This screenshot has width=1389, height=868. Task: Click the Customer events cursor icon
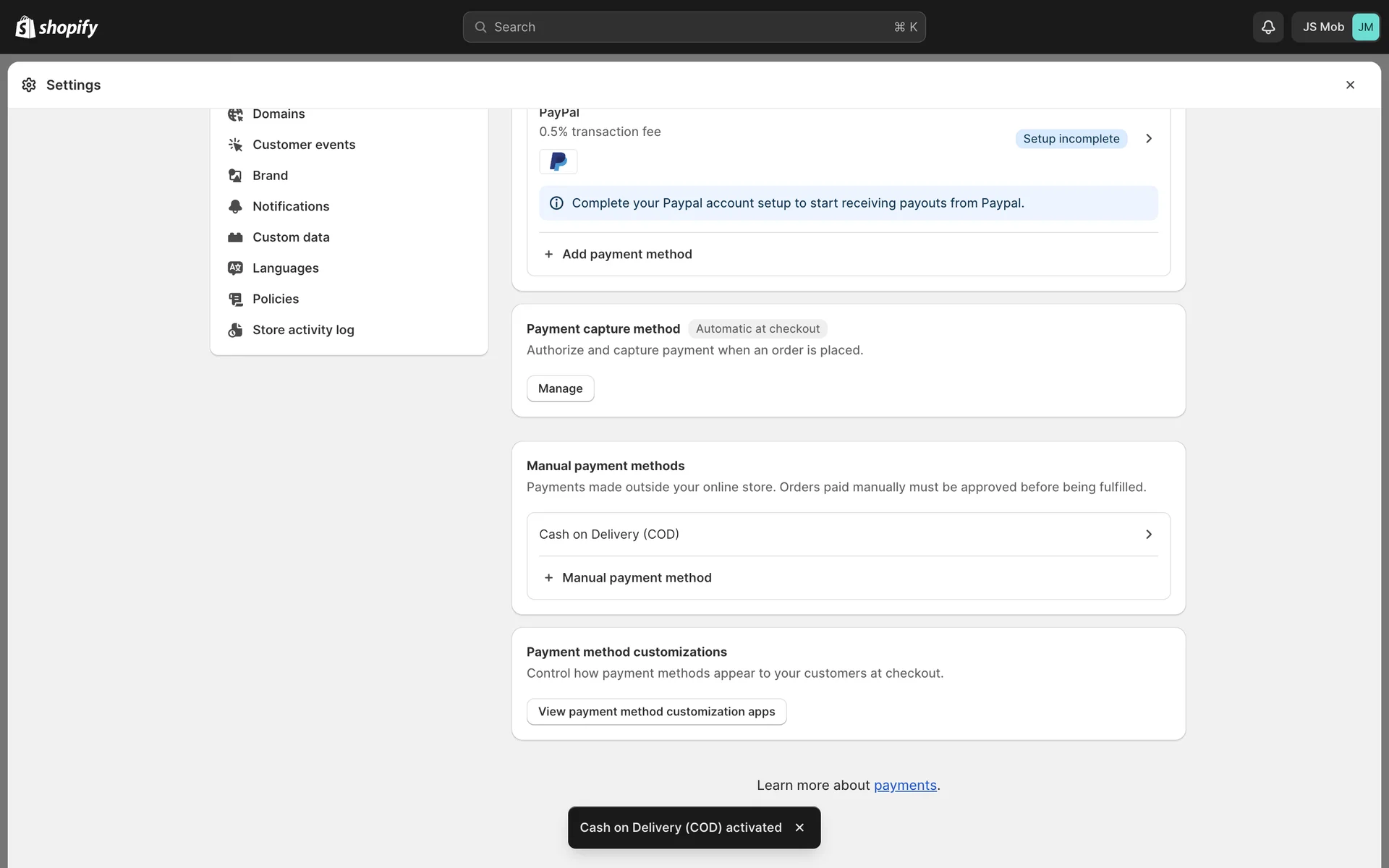(235, 145)
